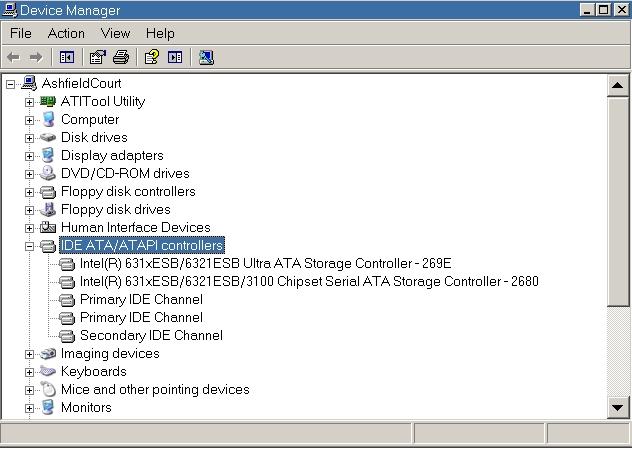Select the AshfieldCourt root label

click(81, 83)
